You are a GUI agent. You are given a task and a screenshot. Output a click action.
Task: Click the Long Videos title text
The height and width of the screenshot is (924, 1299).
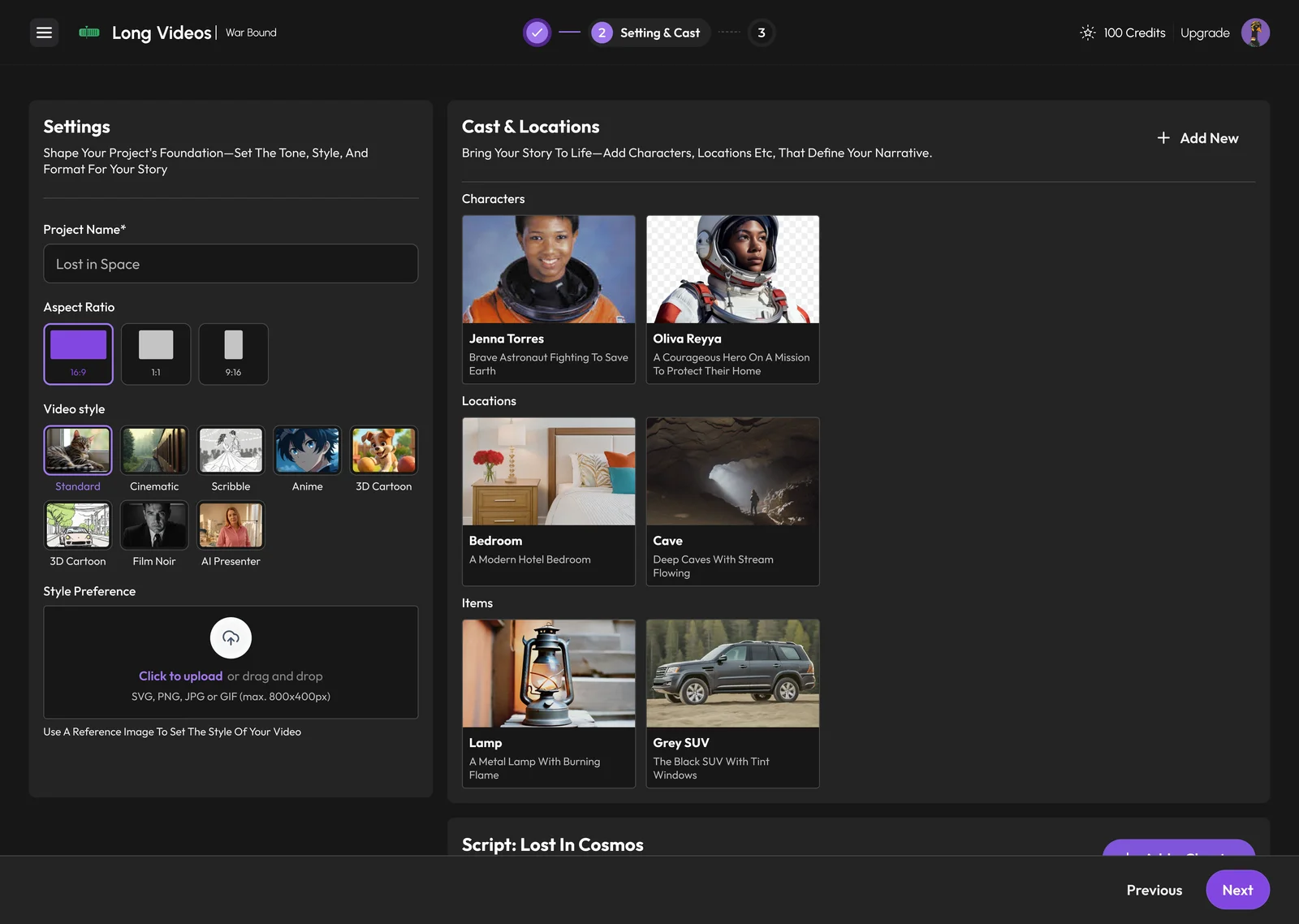pos(162,32)
